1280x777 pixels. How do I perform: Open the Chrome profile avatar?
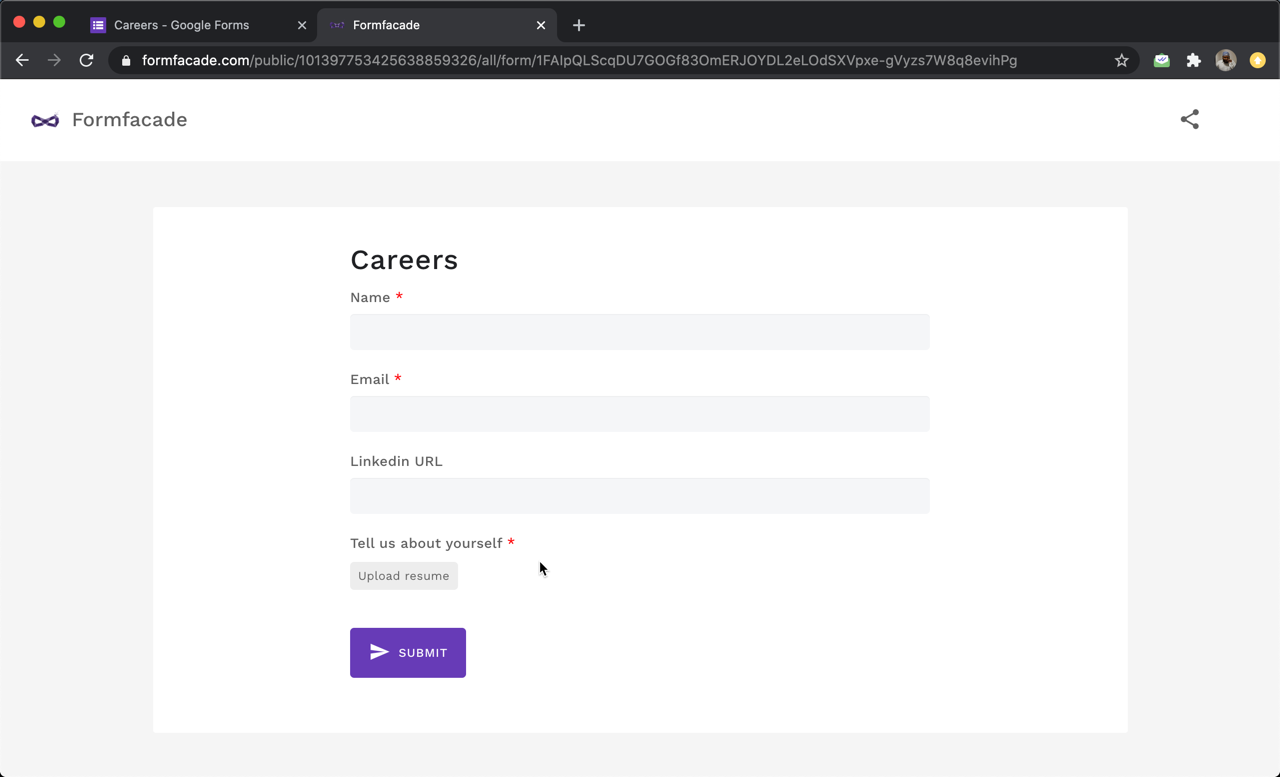(1225, 61)
